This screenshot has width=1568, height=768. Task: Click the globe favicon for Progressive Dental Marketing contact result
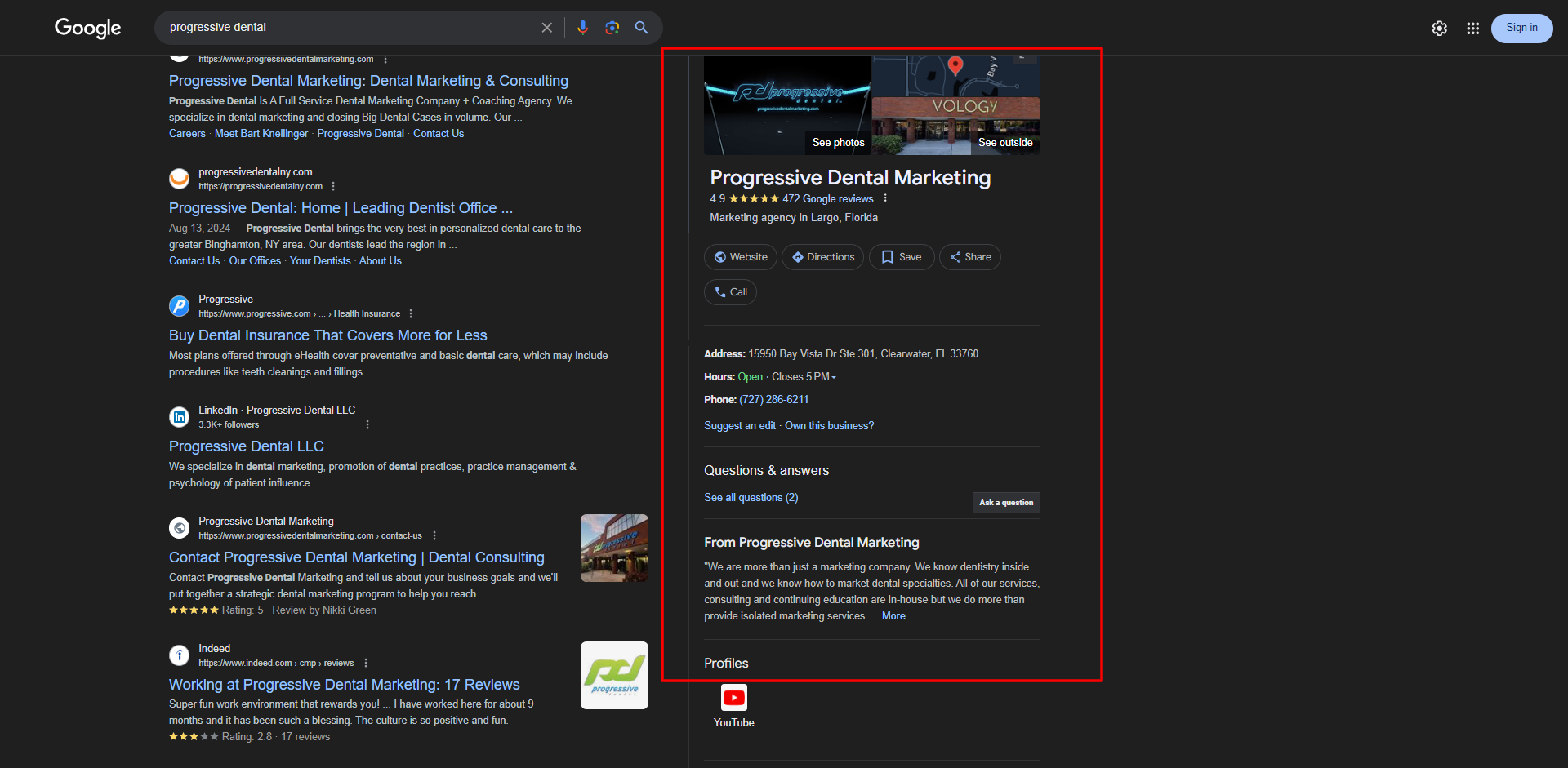(x=179, y=528)
